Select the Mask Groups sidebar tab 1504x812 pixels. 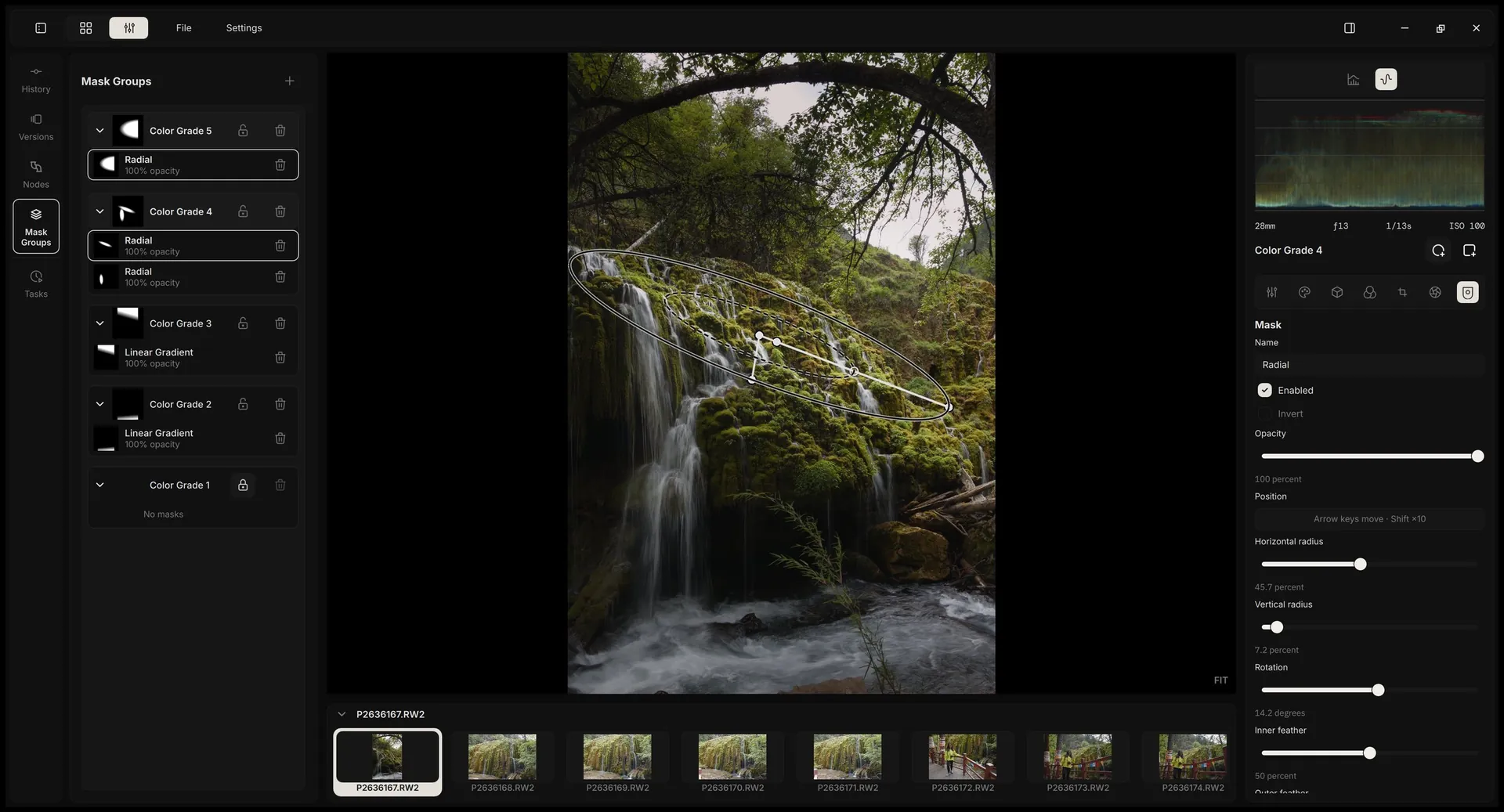36,226
